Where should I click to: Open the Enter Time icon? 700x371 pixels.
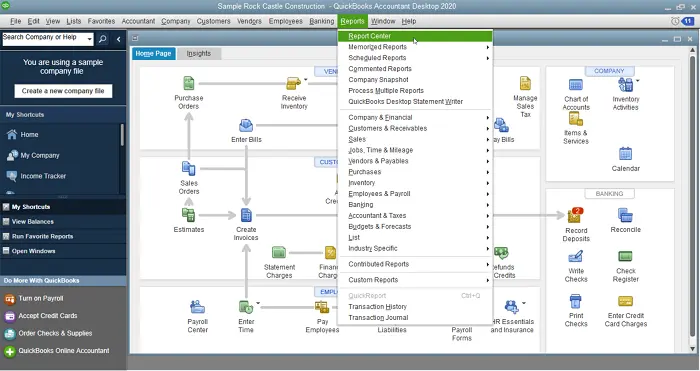pyautogui.click(x=246, y=307)
